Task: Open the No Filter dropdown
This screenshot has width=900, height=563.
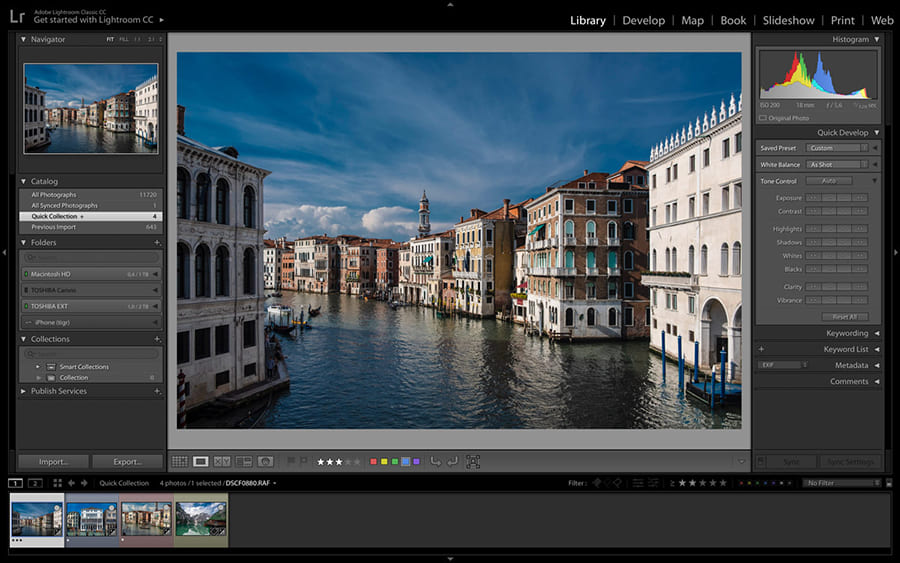Action: pyautogui.click(x=842, y=483)
